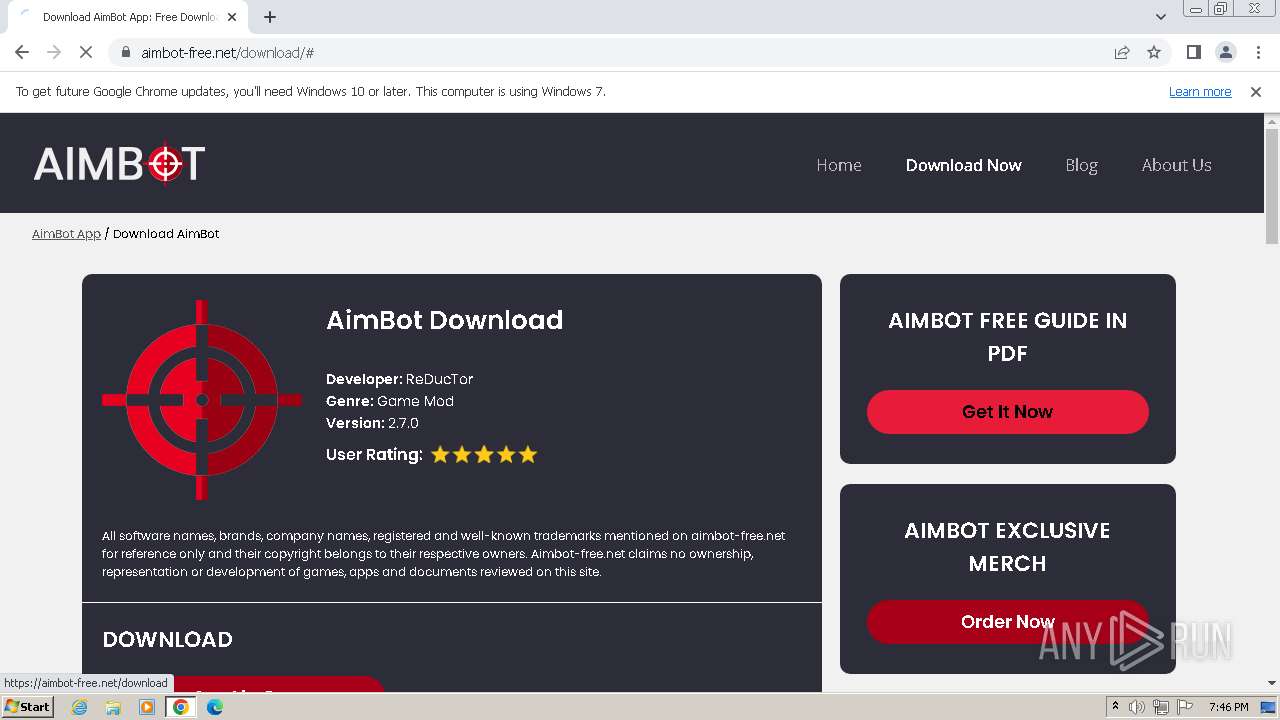Click the first user rating star

440,455
